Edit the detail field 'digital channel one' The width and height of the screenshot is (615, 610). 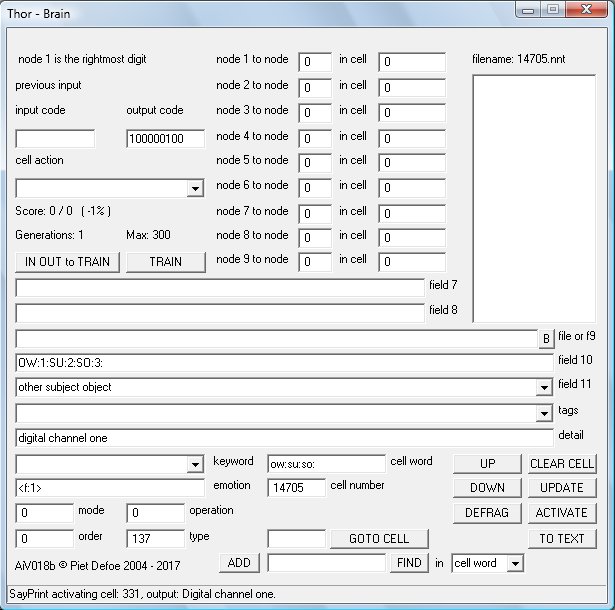pos(284,438)
